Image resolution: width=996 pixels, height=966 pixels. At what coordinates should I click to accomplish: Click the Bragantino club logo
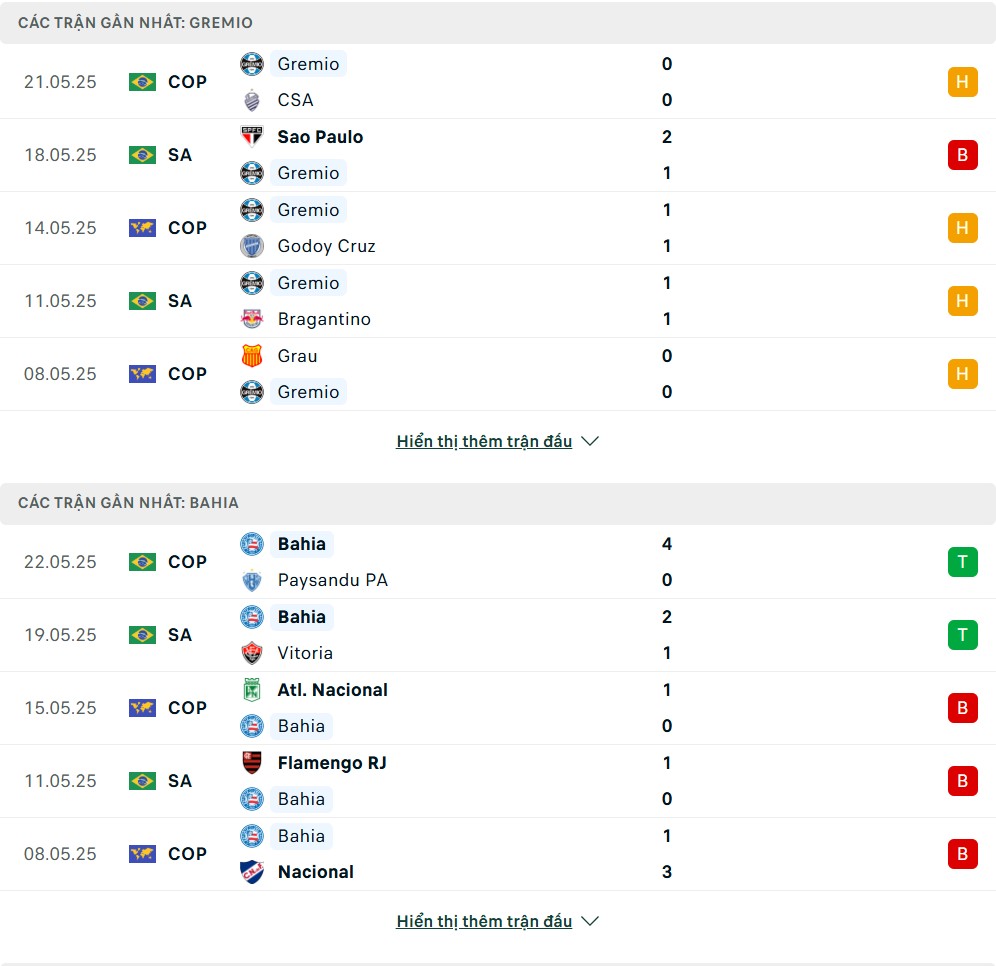[252, 319]
